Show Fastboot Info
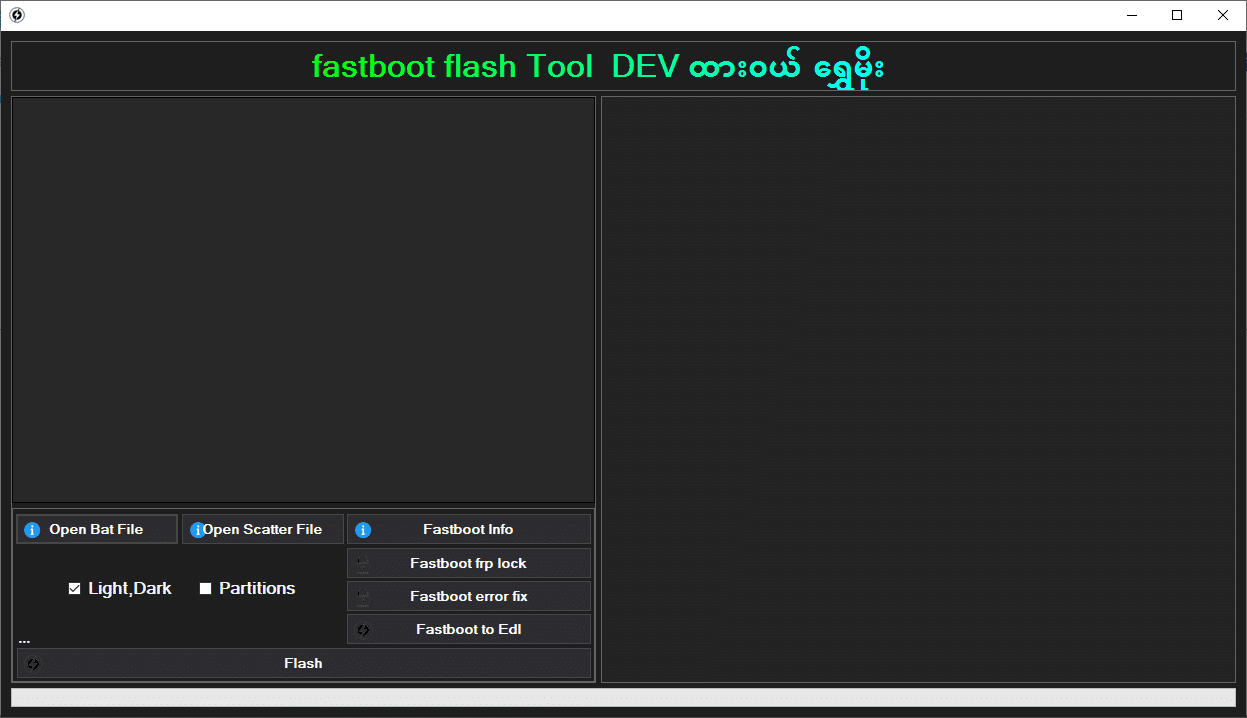This screenshot has width=1247, height=718. click(x=468, y=530)
